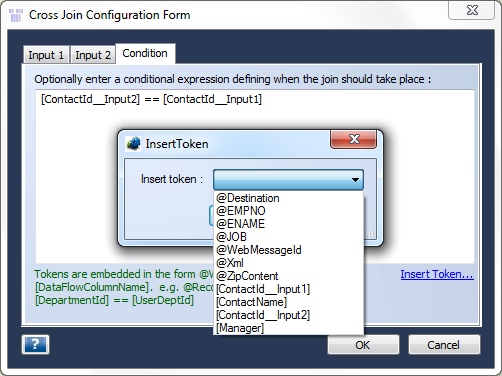This screenshot has height=376, width=502.
Task: Click the Insert Token... link
Action: (437, 274)
